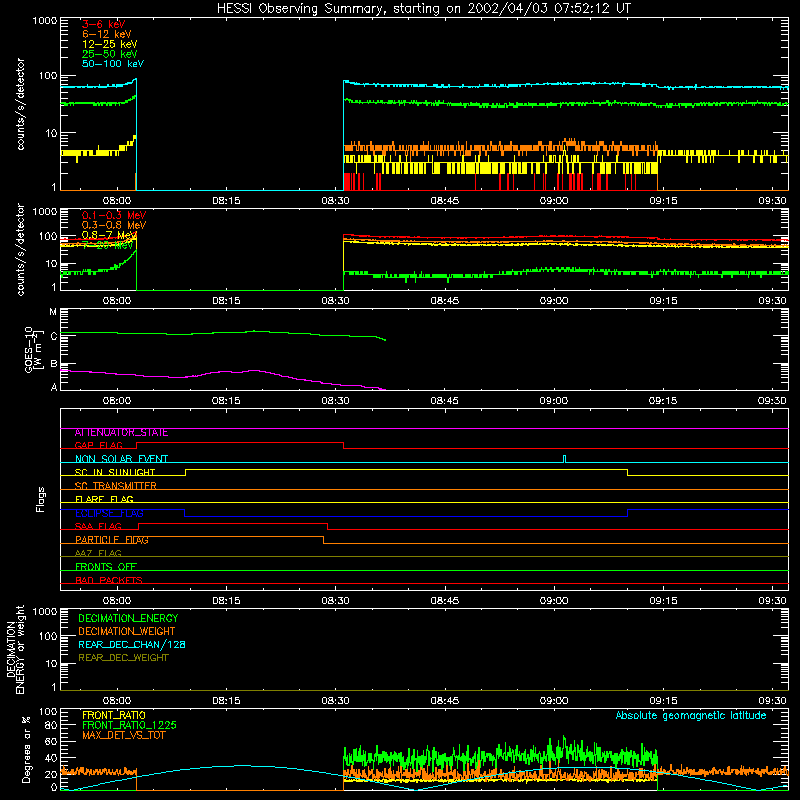Select the FLARE_FLAG label
This screenshot has height=800, width=800.
pyautogui.click(x=104, y=499)
